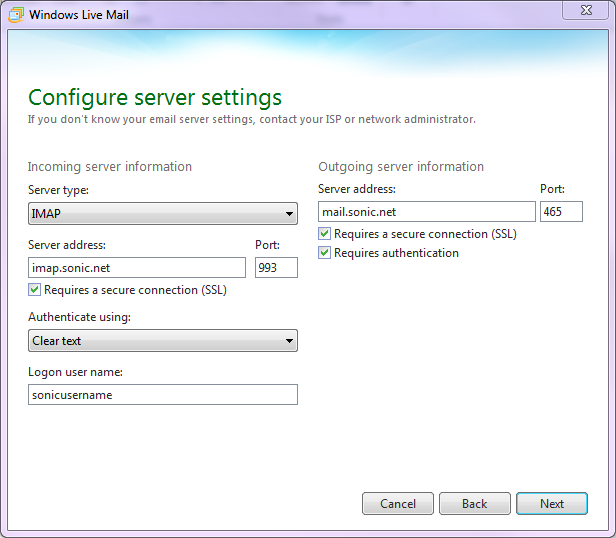Viewport: 616px width, 538px height.
Task: Click the Logon user name field
Action: coord(163,395)
